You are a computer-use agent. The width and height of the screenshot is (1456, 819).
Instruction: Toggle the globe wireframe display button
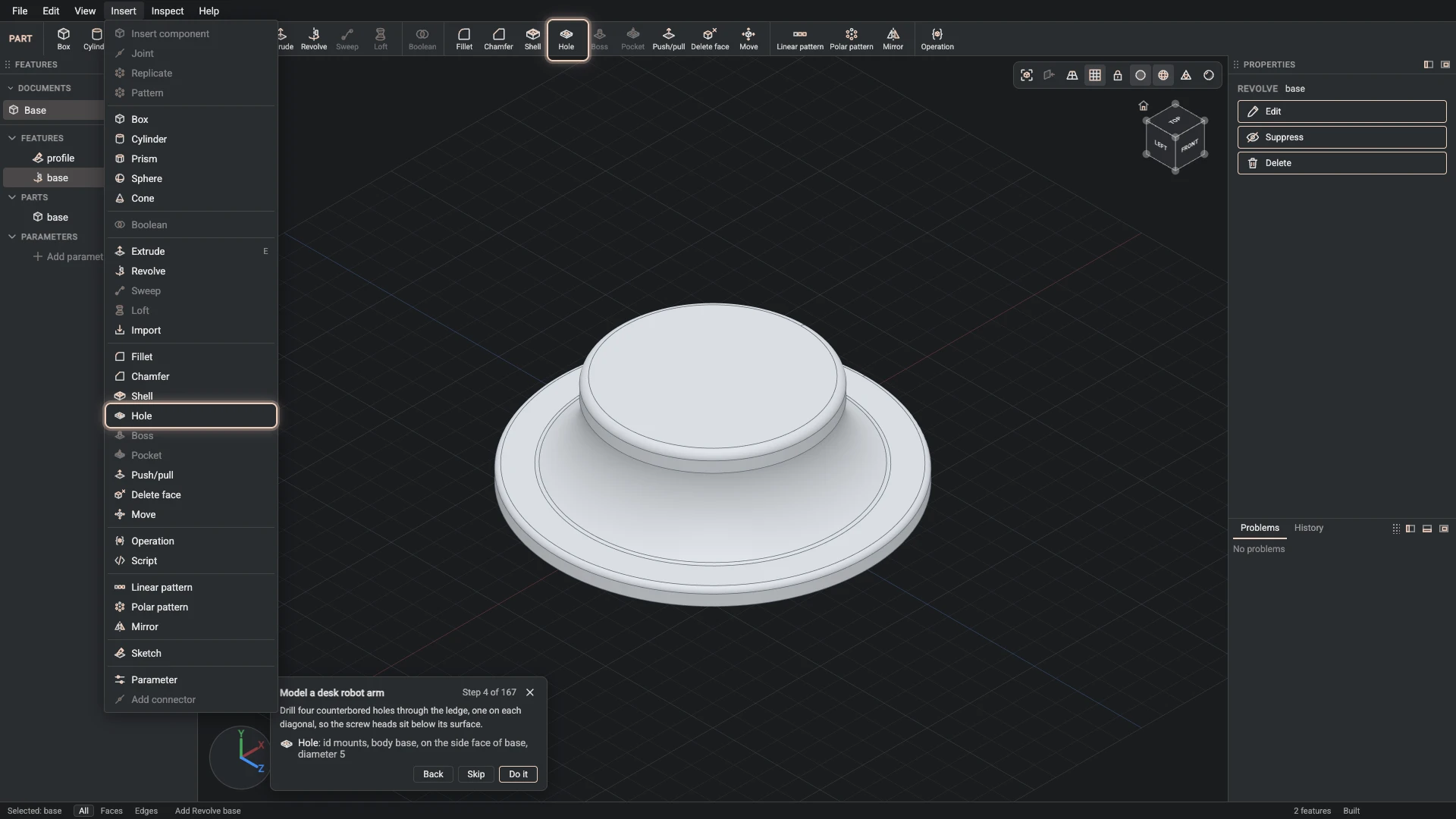pos(1163,75)
